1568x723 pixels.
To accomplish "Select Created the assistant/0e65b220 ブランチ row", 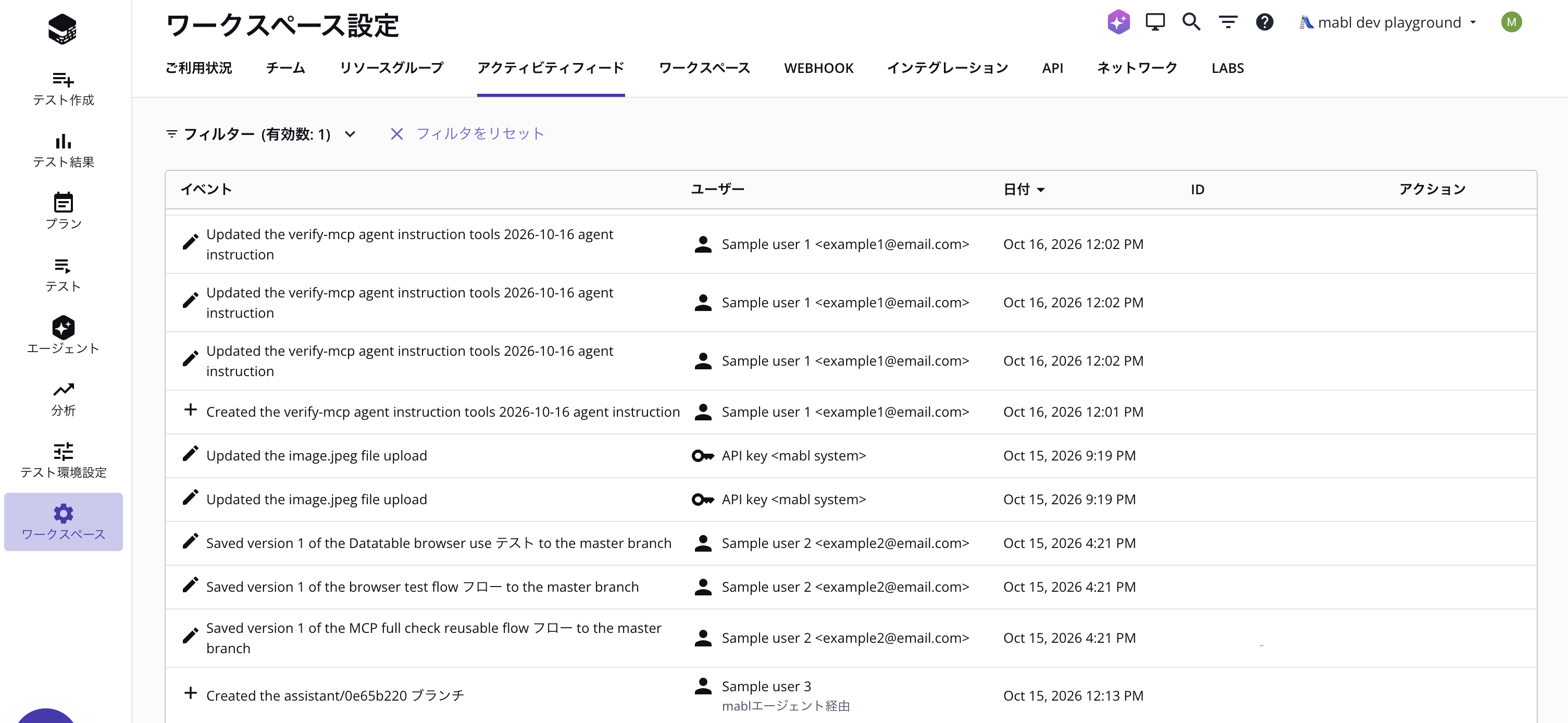I will [x=850, y=695].
